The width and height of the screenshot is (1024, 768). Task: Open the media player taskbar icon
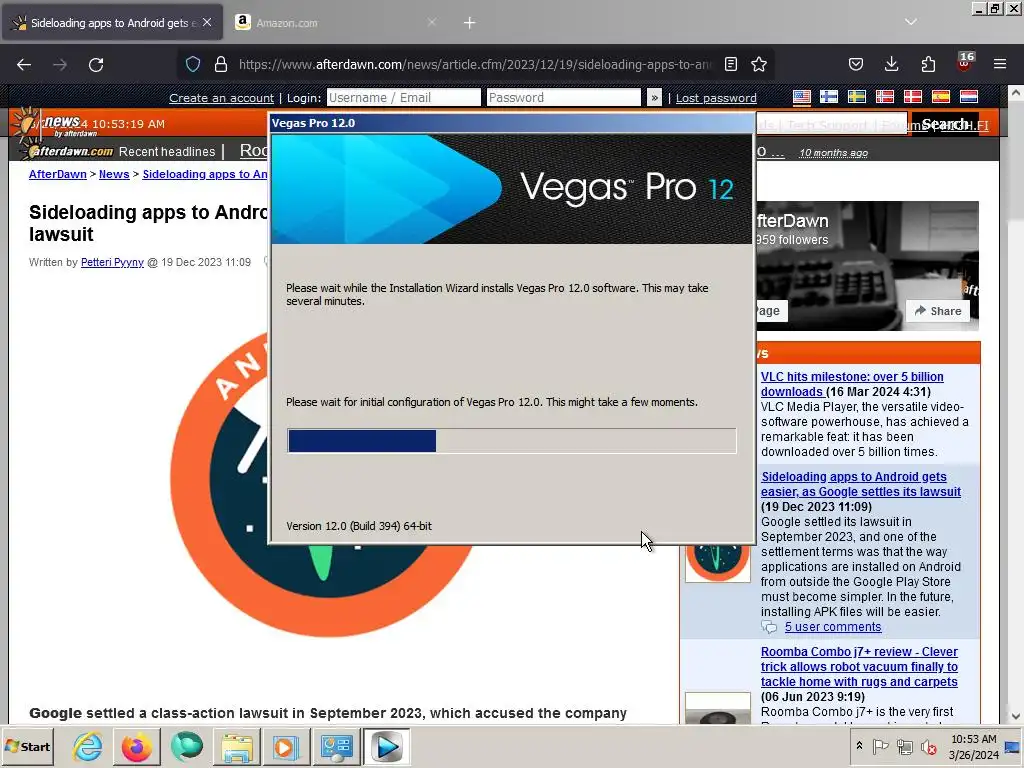(x=285, y=746)
